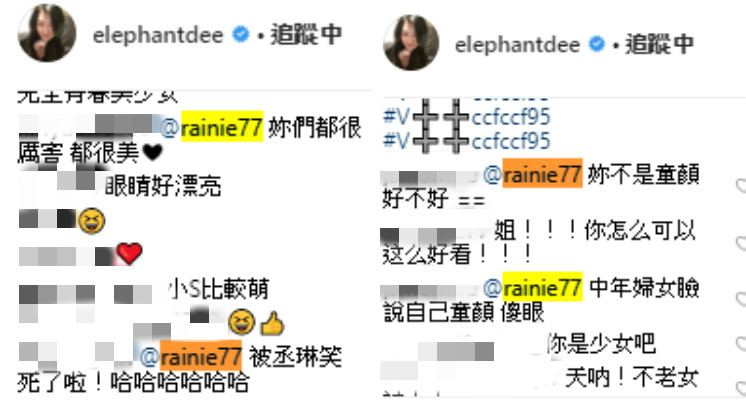This screenshot has height=400, width=746.
Task: Click the elephantdee username in the first post
Action: click(158, 35)
